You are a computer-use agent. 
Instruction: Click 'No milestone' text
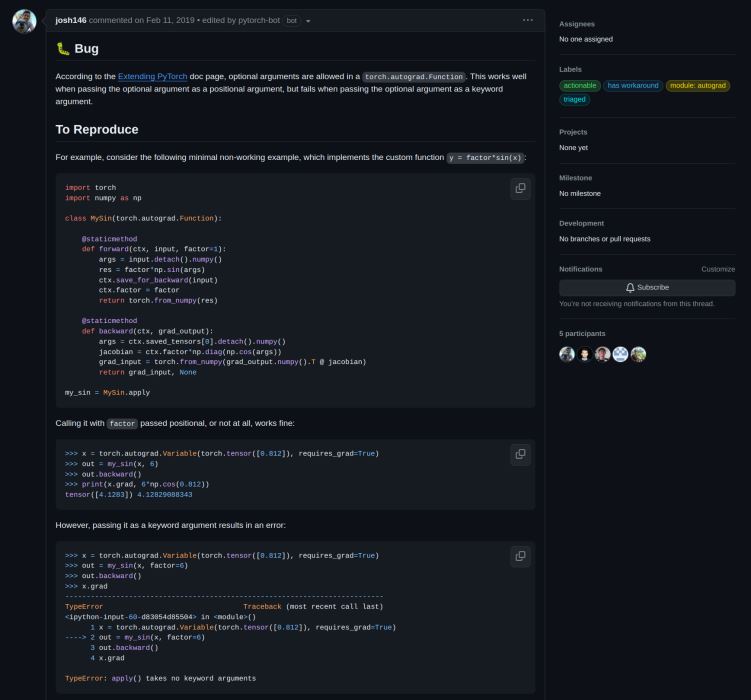coord(580,193)
